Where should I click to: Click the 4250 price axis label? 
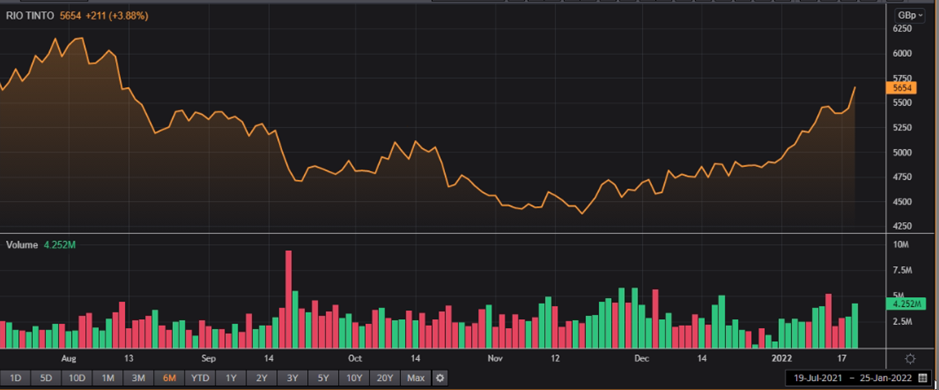[902, 226]
